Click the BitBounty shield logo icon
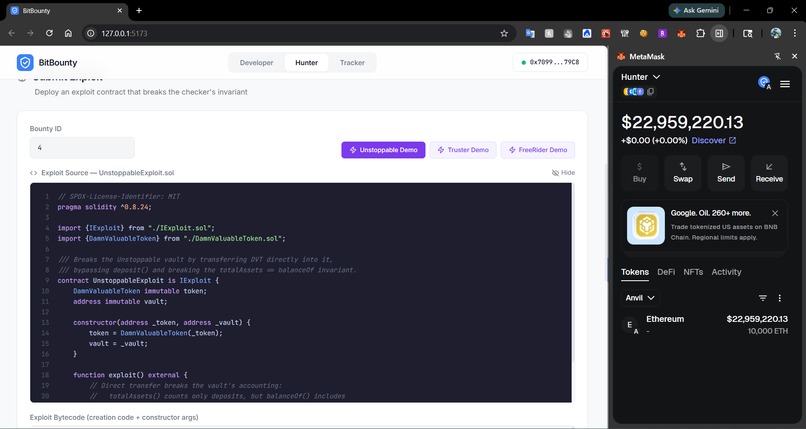Screen dimensions: 806x429 (25, 63)
